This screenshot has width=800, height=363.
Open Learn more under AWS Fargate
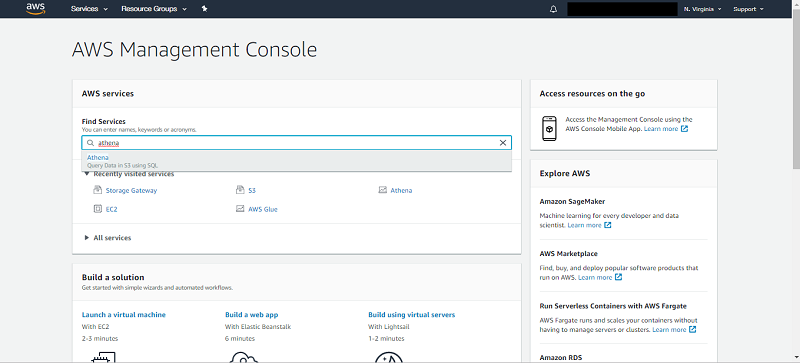tap(669, 330)
